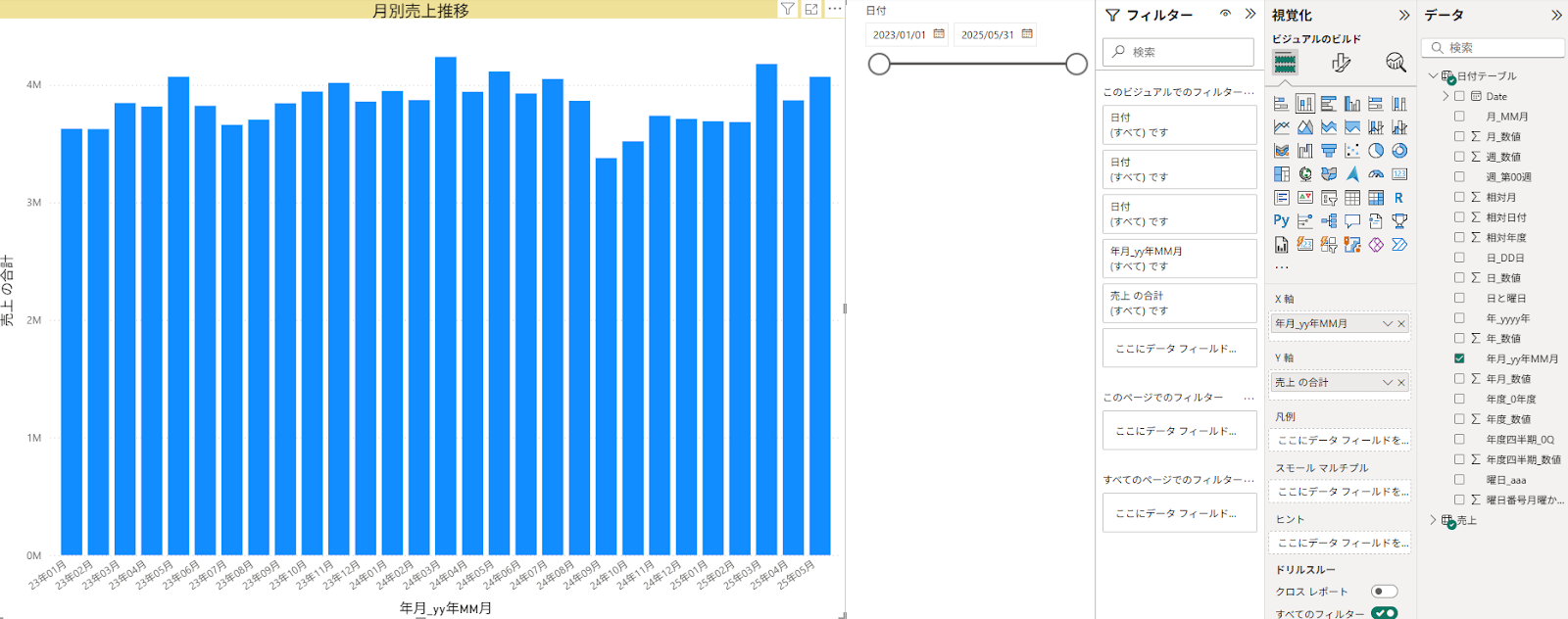Select the pie chart visual icon
Screen dimensions: 1568x619
click(x=1376, y=151)
